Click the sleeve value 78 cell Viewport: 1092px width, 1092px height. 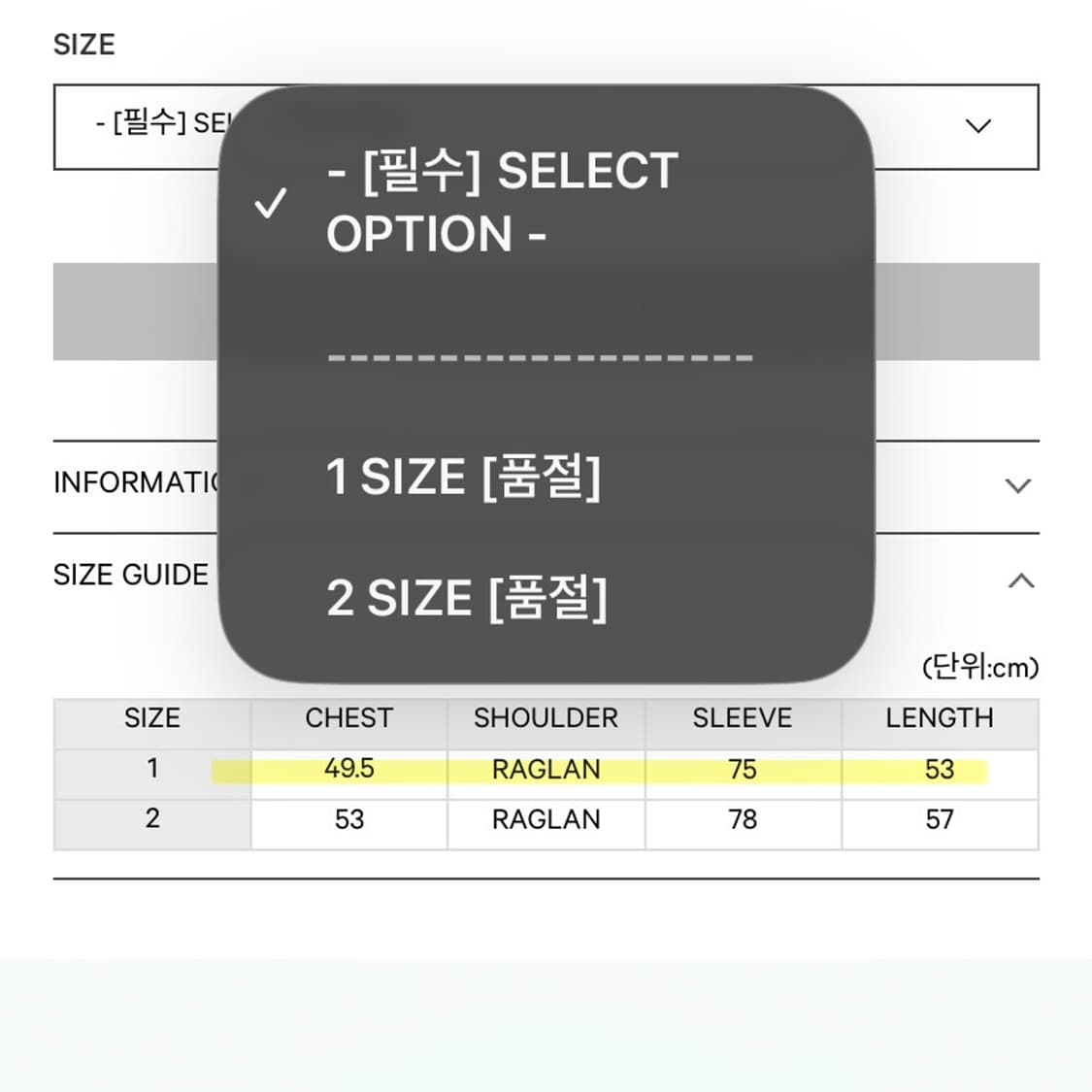(x=743, y=820)
